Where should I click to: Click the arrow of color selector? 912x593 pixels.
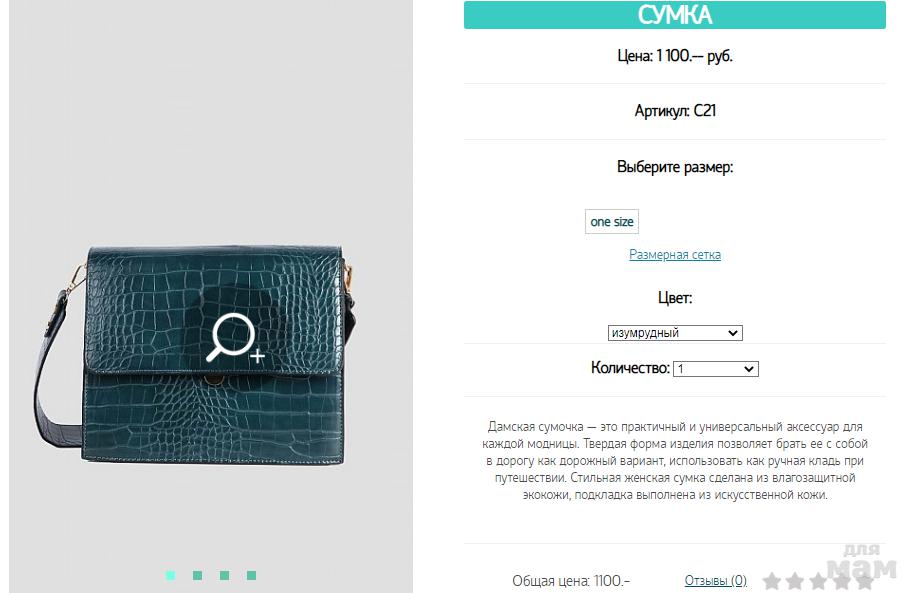[733, 333]
